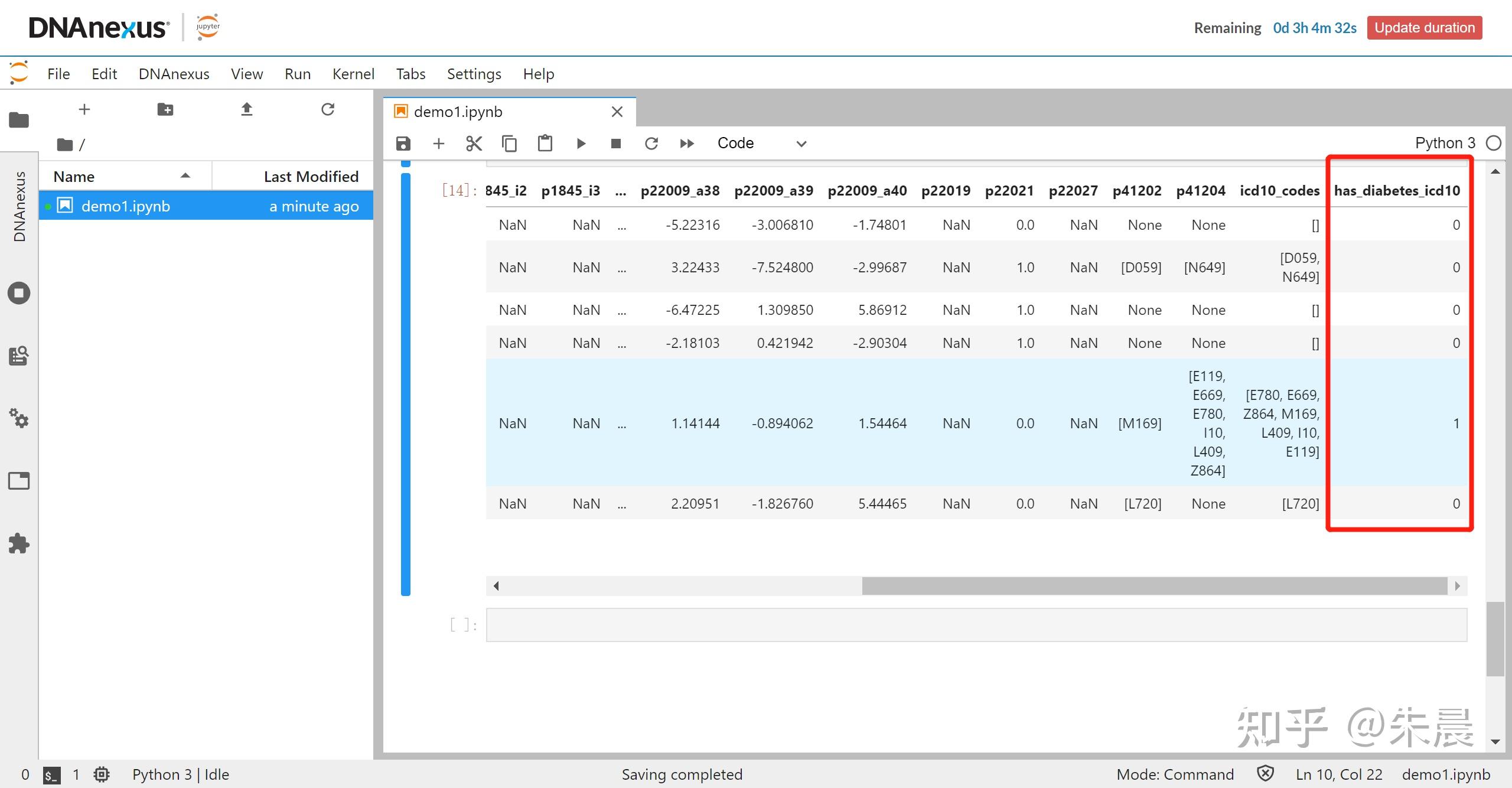Open the Extension Manager puzzle icon
1512x788 pixels.
pyautogui.click(x=19, y=543)
